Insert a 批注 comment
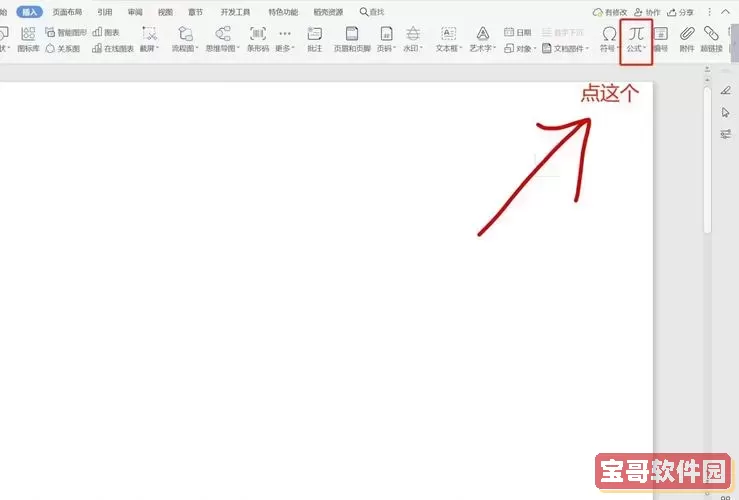The image size is (739, 500). click(314, 40)
